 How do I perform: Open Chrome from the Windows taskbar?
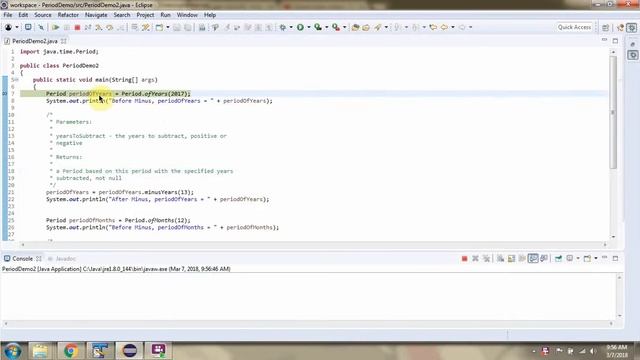(70, 350)
